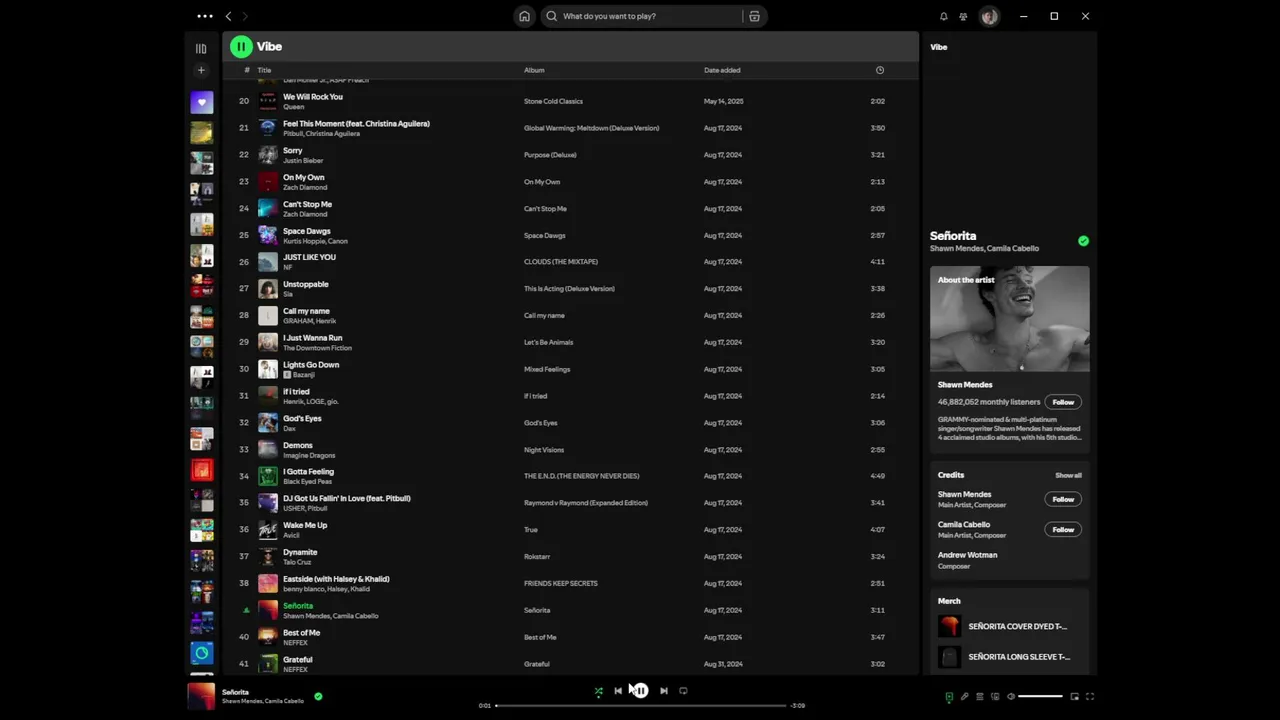This screenshot has width=1280, height=720.
Task: Click the Dynamite album cover thumbnail
Action: [268, 556]
